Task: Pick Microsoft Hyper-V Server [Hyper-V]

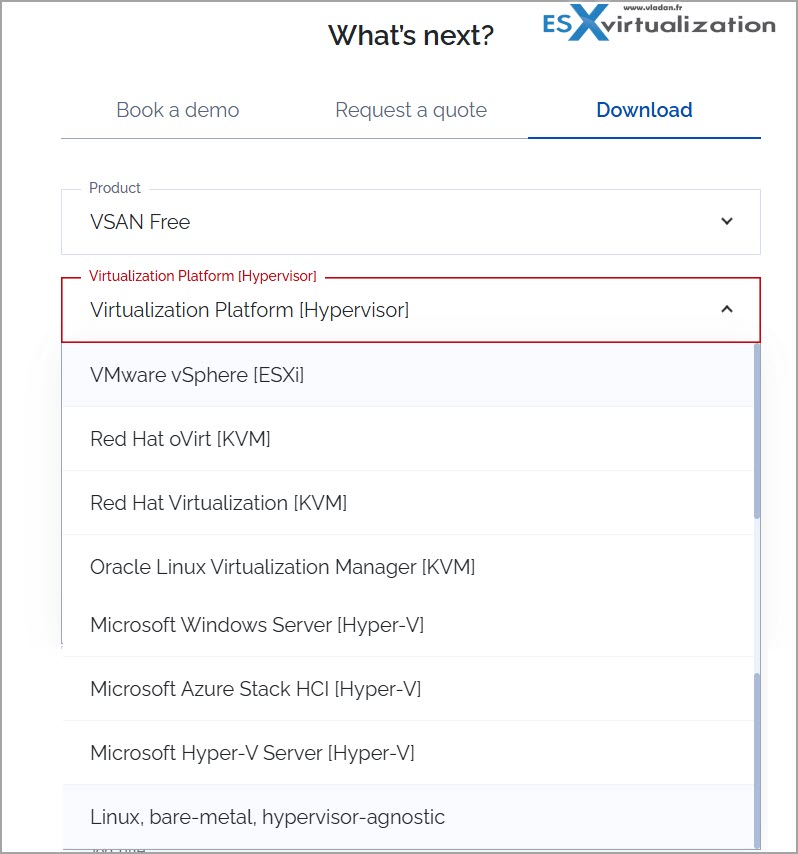Action: [407, 753]
